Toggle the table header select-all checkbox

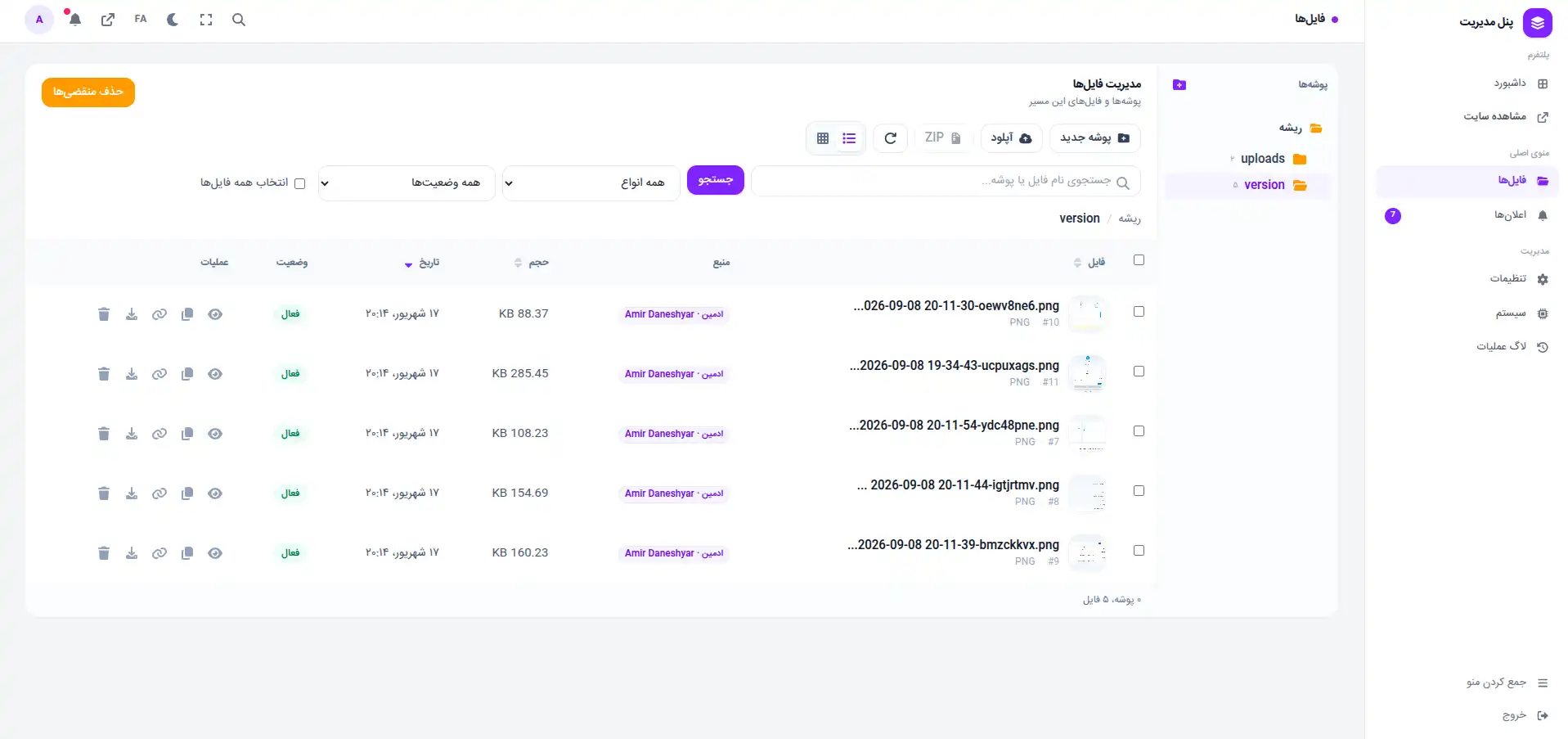pyautogui.click(x=1139, y=260)
